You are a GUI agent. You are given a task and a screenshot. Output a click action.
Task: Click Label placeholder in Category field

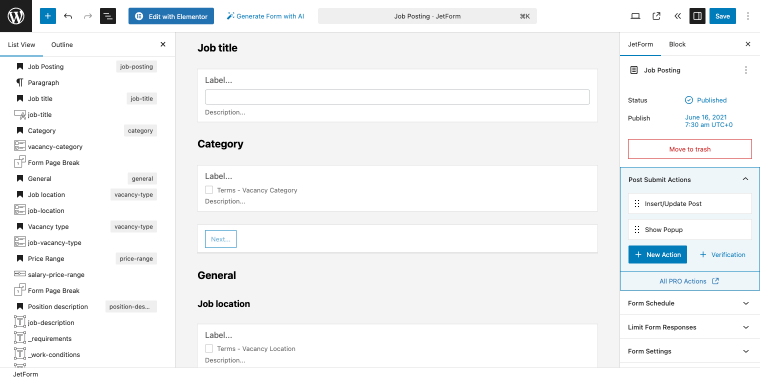pos(219,176)
